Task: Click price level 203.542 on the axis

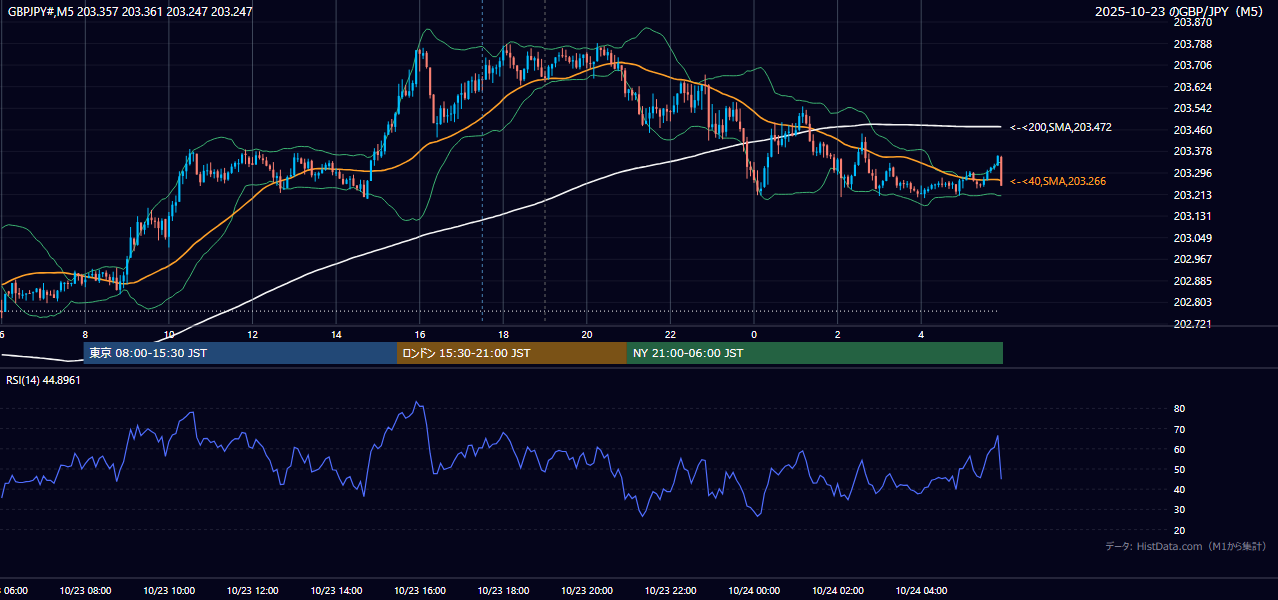Action: tap(1192, 108)
